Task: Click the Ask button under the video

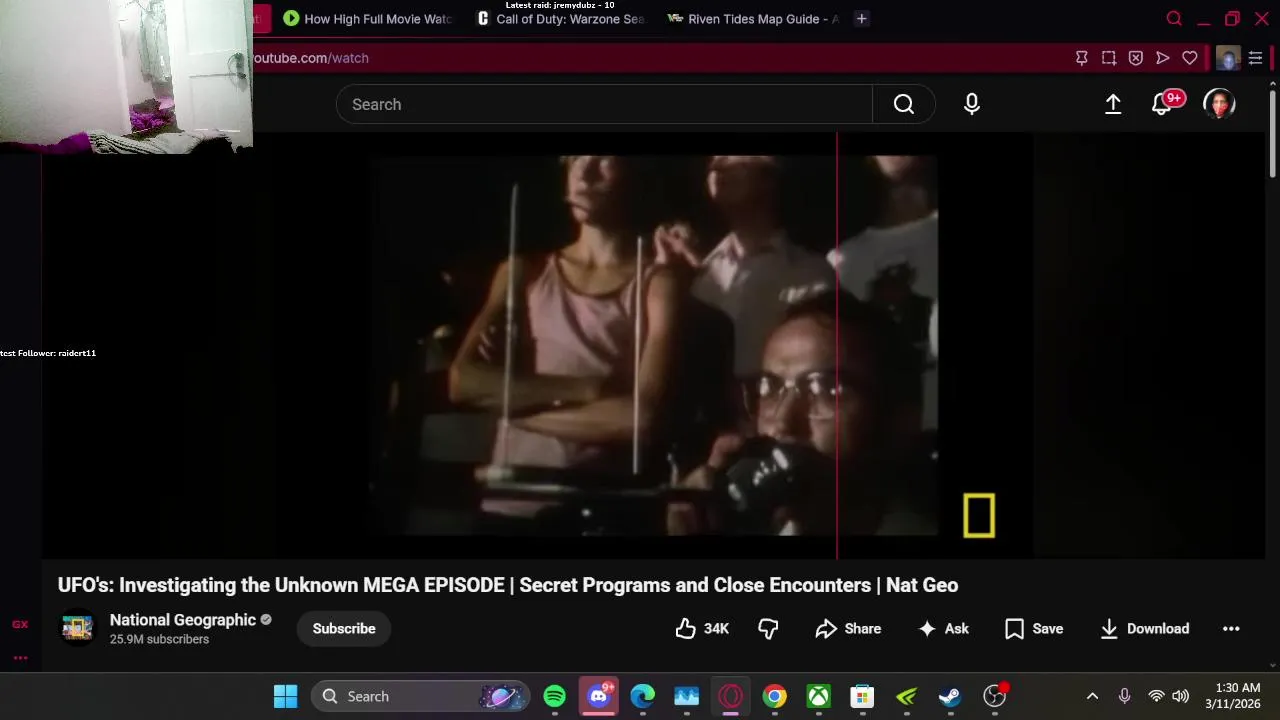Action: (944, 628)
